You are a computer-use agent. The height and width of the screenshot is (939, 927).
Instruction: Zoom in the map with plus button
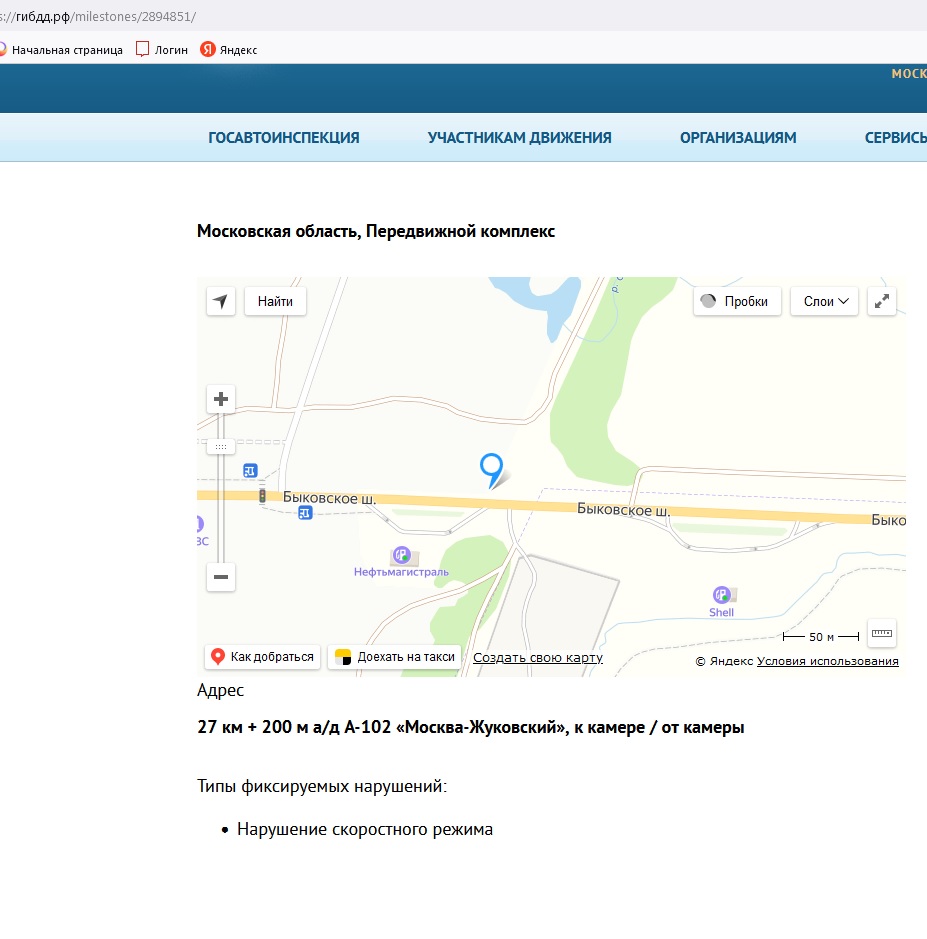pos(221,399)
